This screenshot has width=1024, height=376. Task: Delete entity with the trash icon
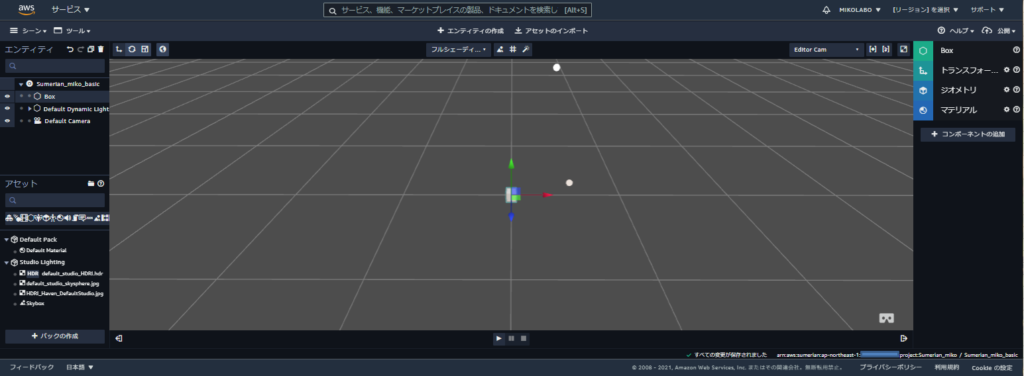coord(101,50)
